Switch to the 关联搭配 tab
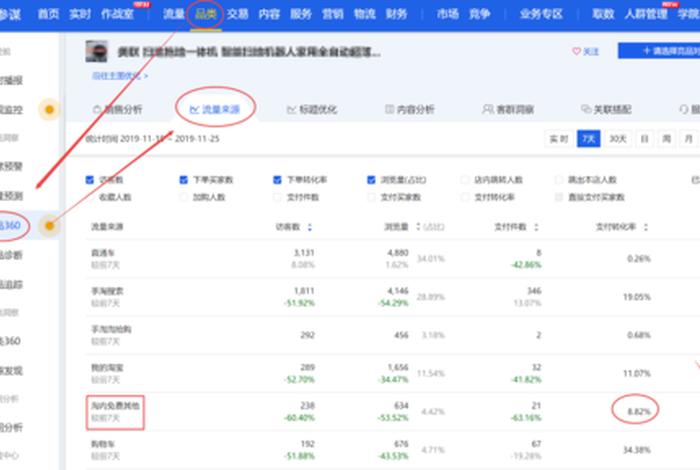700x470 pixels. (606, 109)
